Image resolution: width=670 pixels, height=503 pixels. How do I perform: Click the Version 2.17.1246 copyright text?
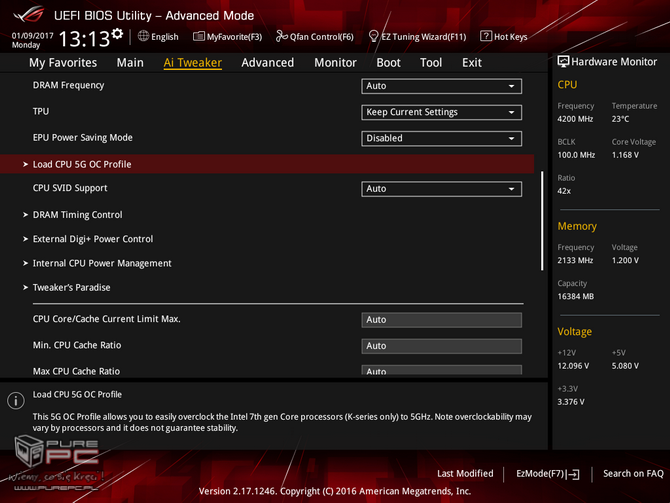335,491
